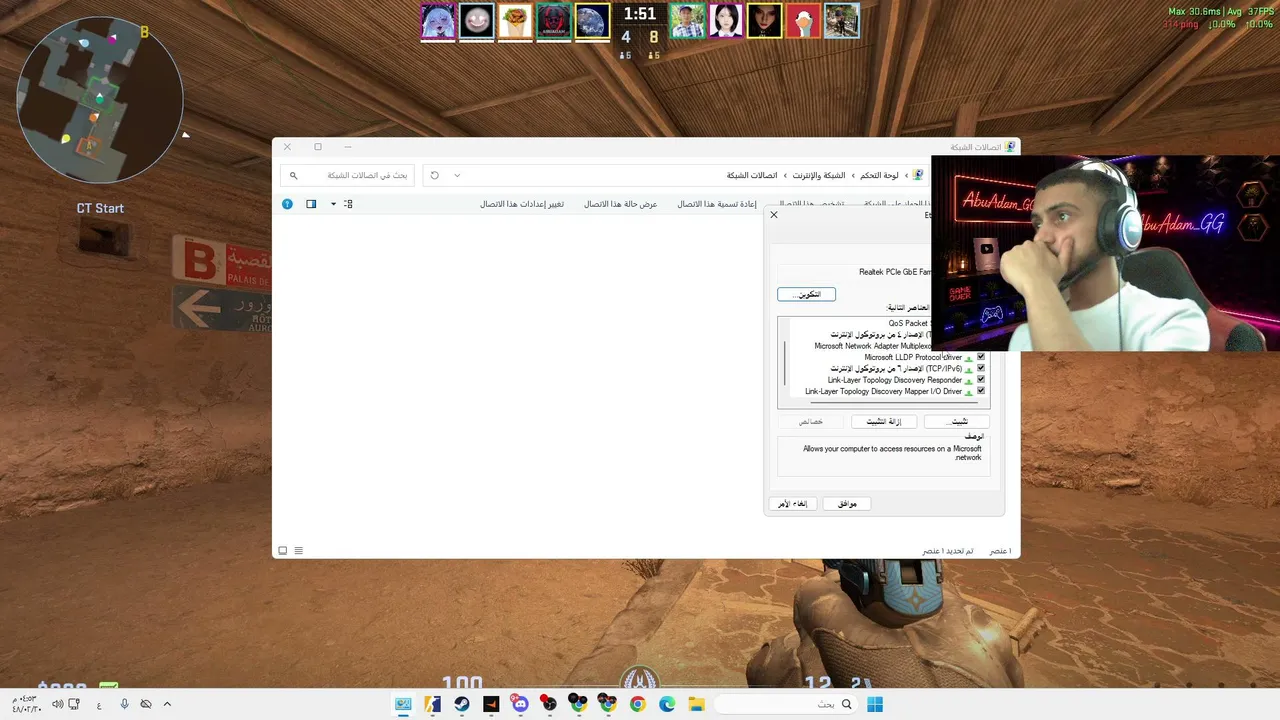Select 'Link-Layer Topology Discovery Mapper I/O Driver' item
1280x720 pixels.
point(884,391)
